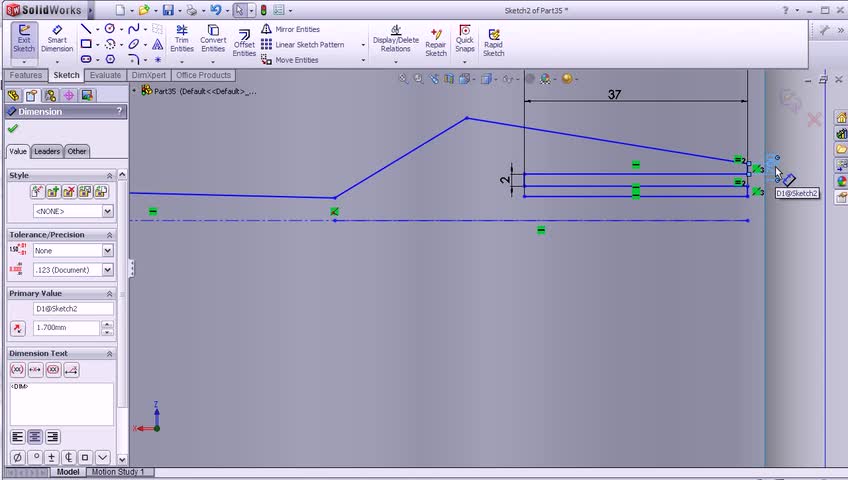Click the Rapid Sketch tool
Image resolution: width=848 pixels, height=480 pixels.
coord(493,43)
